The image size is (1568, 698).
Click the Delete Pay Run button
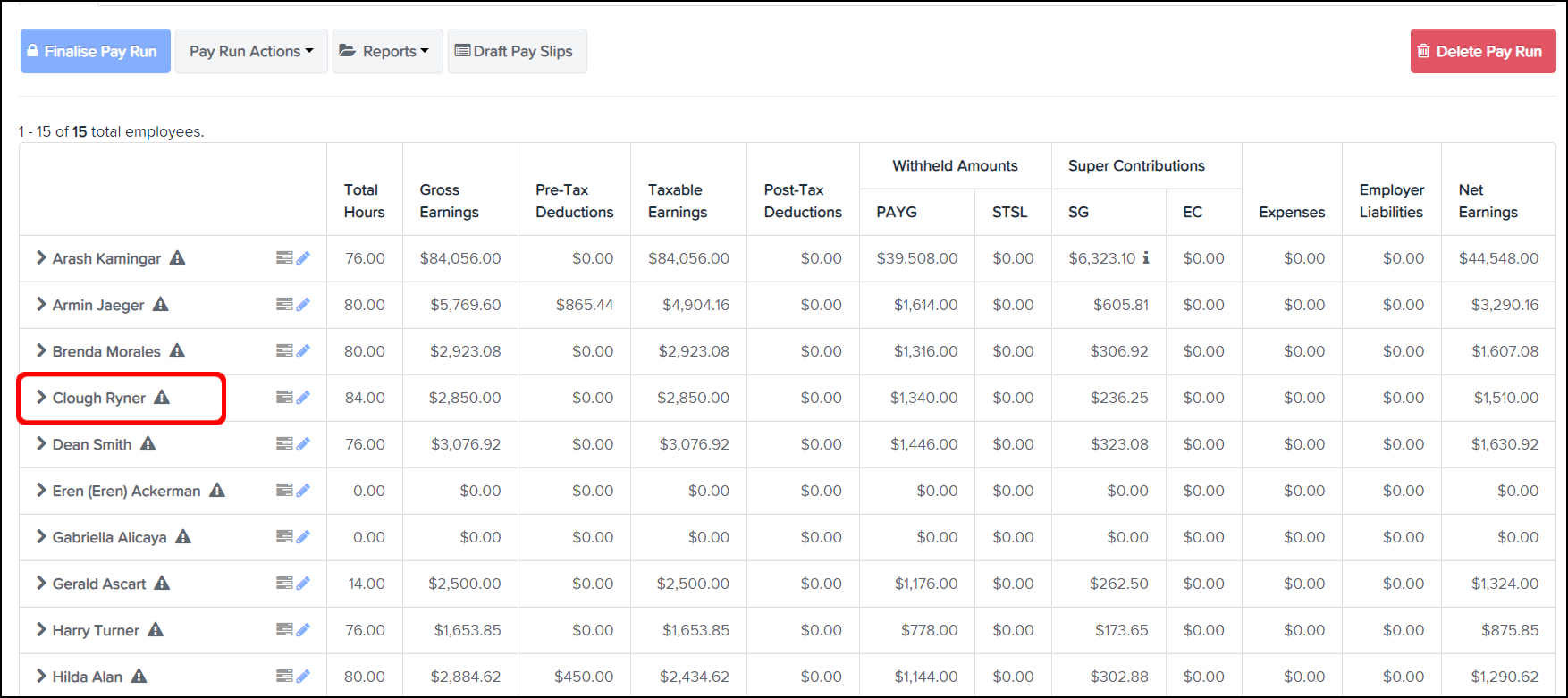1482,51
